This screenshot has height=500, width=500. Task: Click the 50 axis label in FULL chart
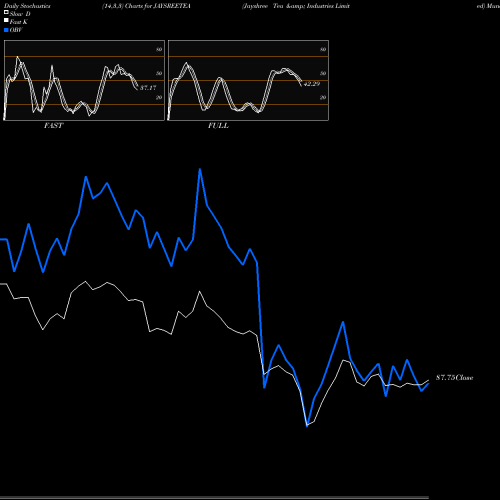323,73
